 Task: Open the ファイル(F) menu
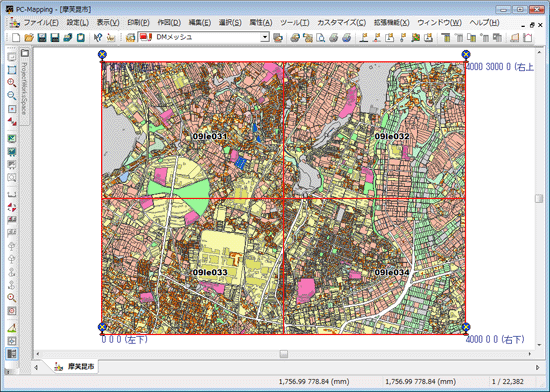41,23
